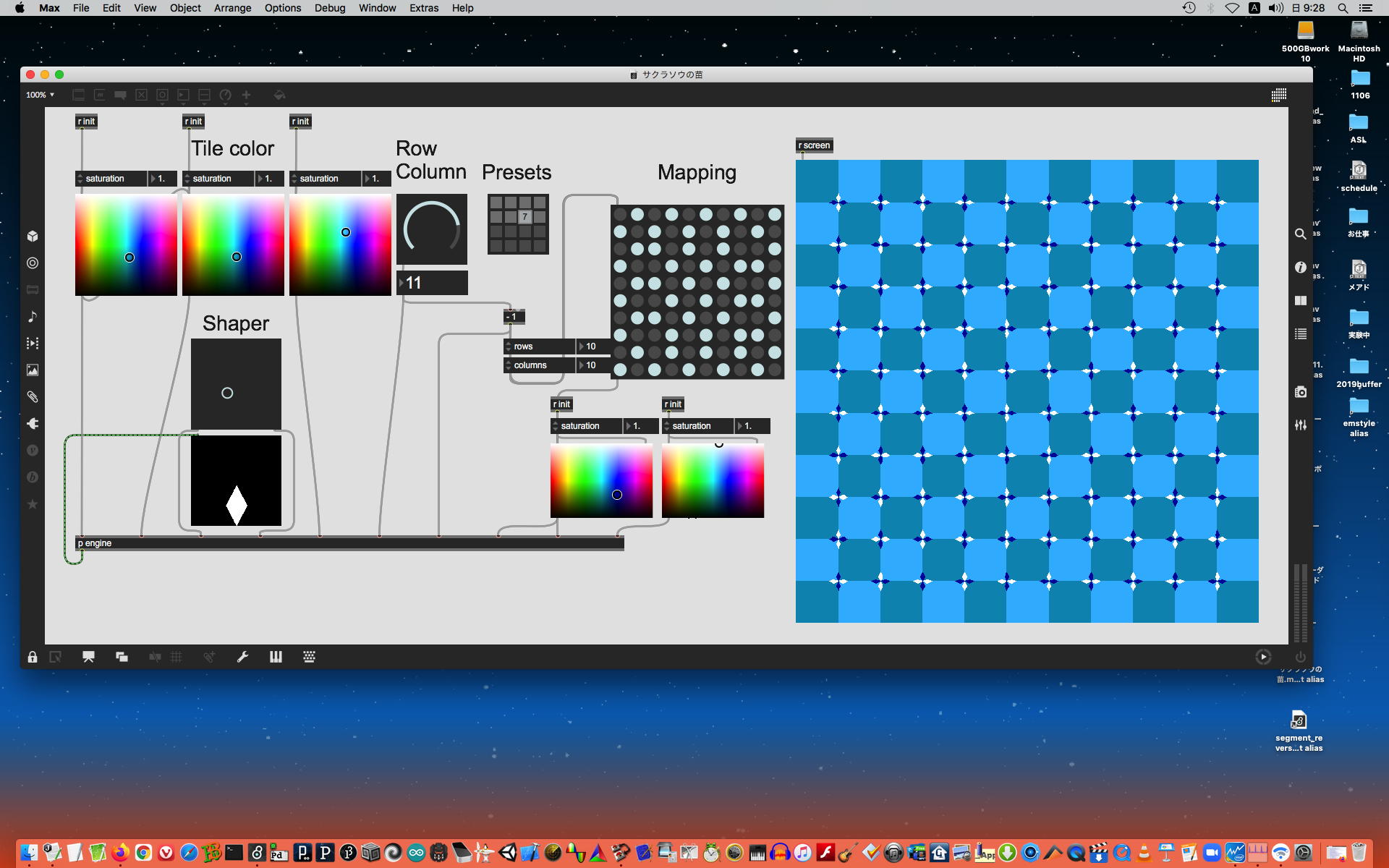Open the Extras menu

[x=423, y=8]
